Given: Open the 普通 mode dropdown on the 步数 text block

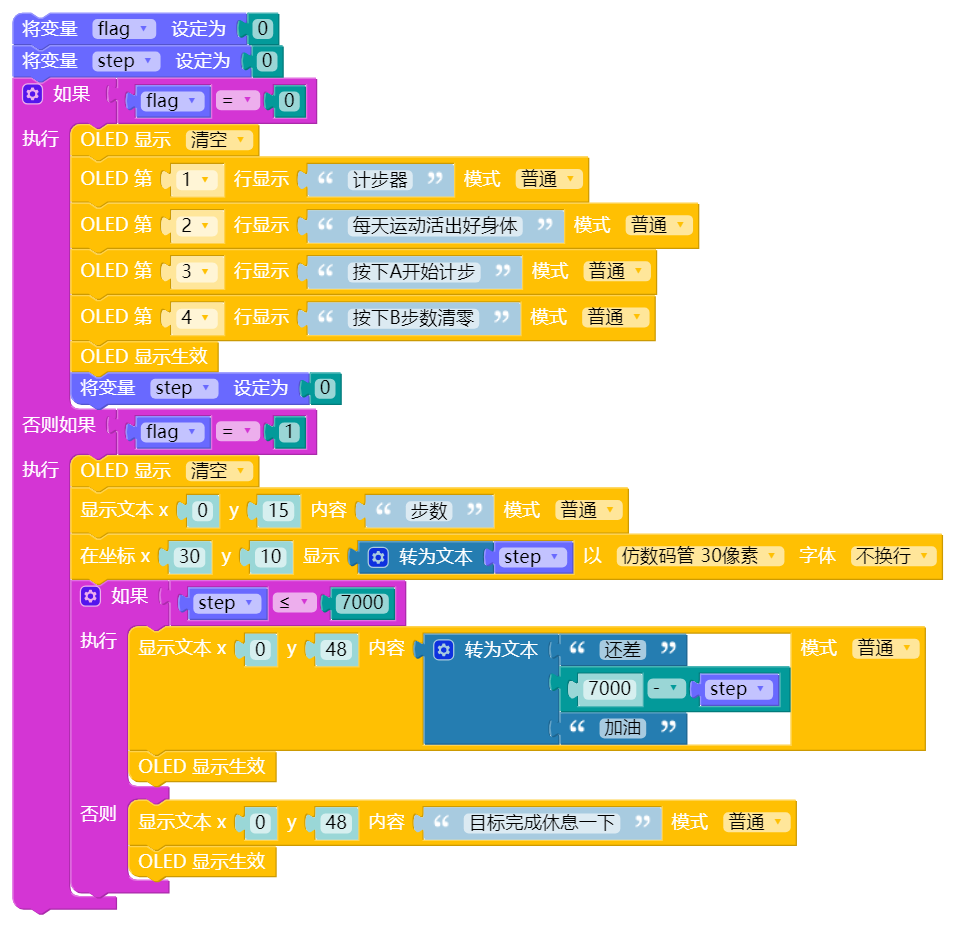Looking at the screenshot, I should (x=589, y=510).
